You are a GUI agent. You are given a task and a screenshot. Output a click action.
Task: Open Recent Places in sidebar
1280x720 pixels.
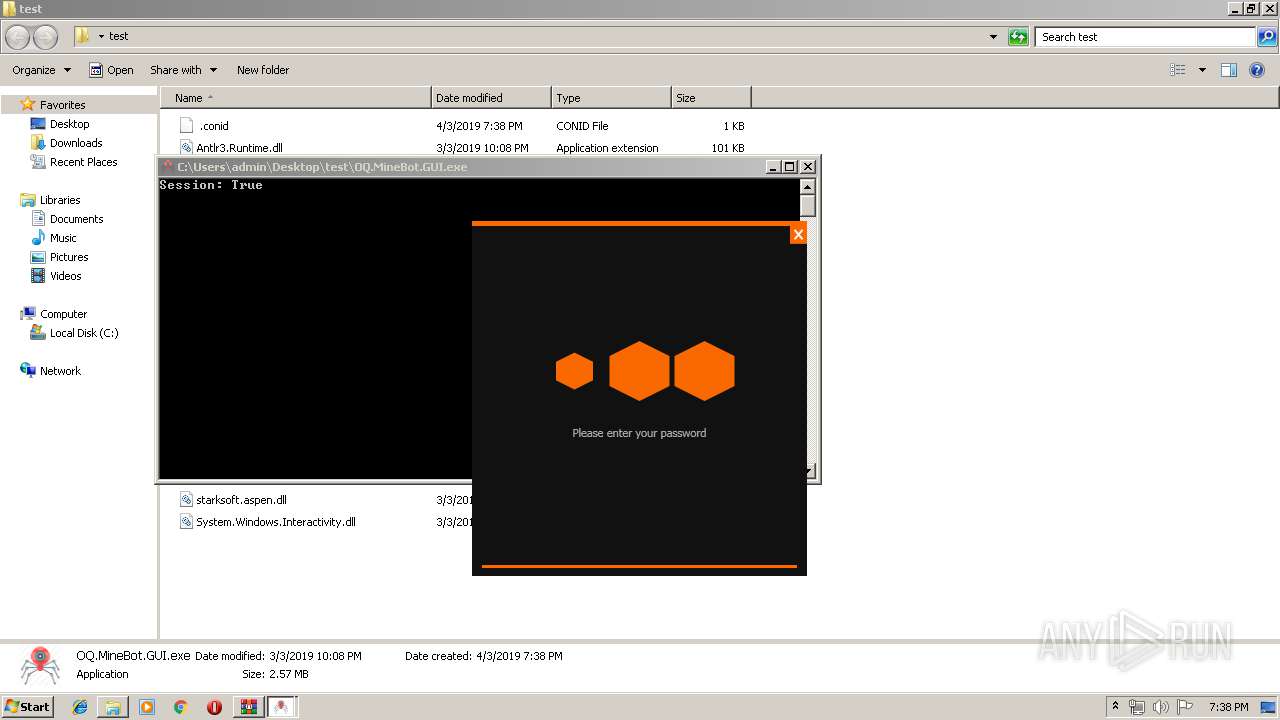click(x=83, y=162)
